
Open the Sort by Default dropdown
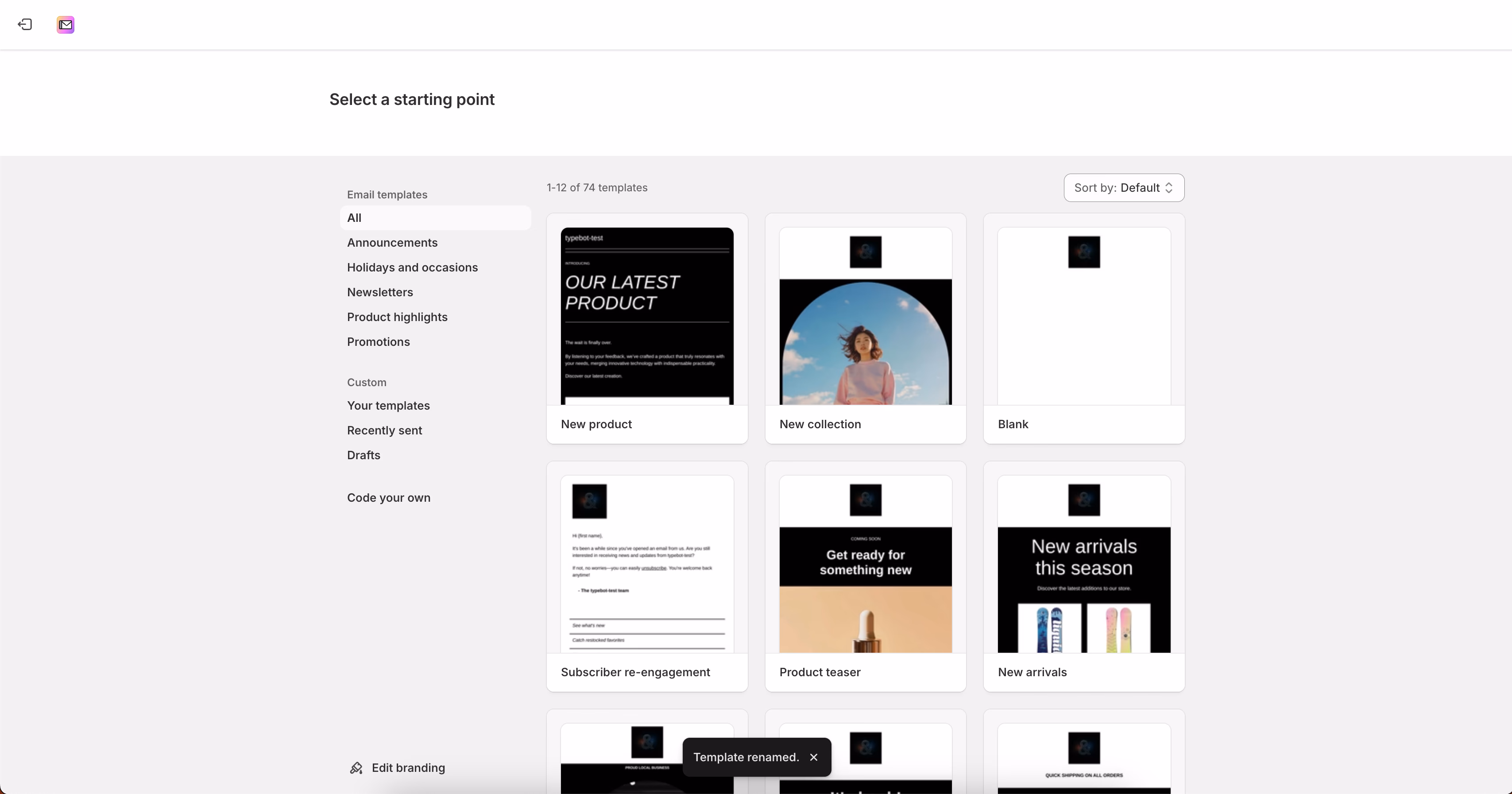click(1123, 187)
